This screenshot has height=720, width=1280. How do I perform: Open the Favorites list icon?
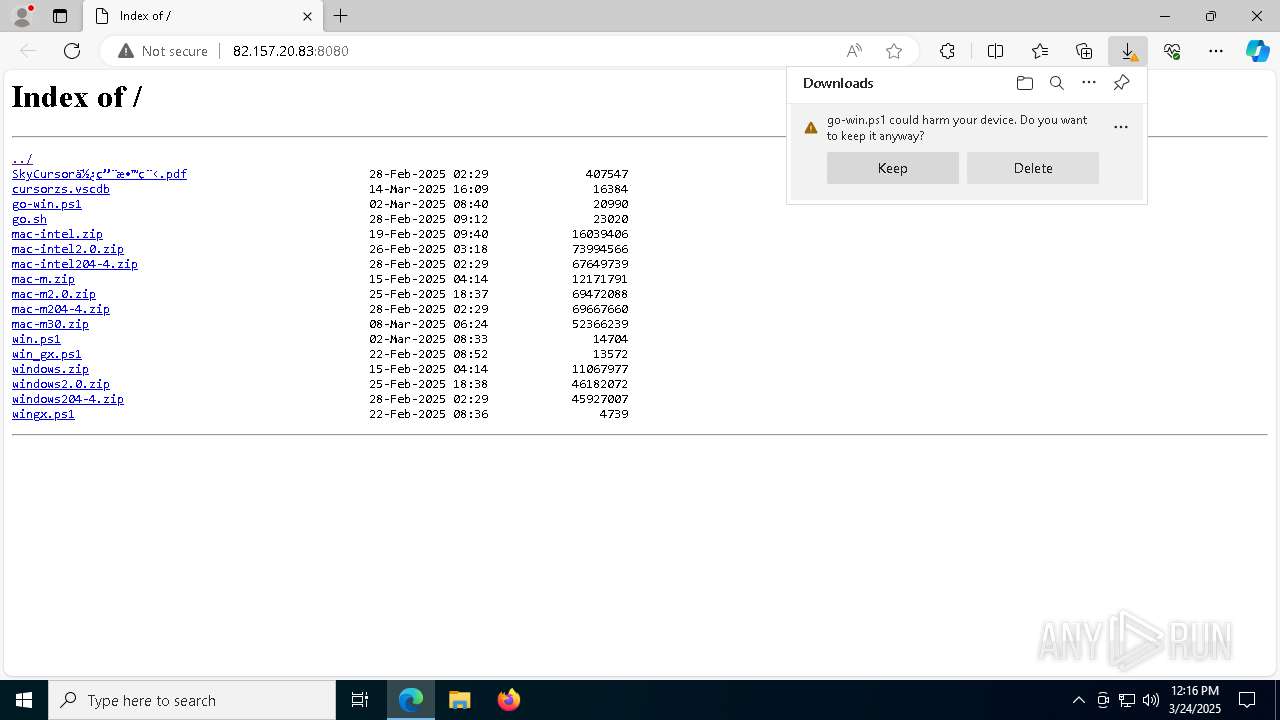point(1040,51)
